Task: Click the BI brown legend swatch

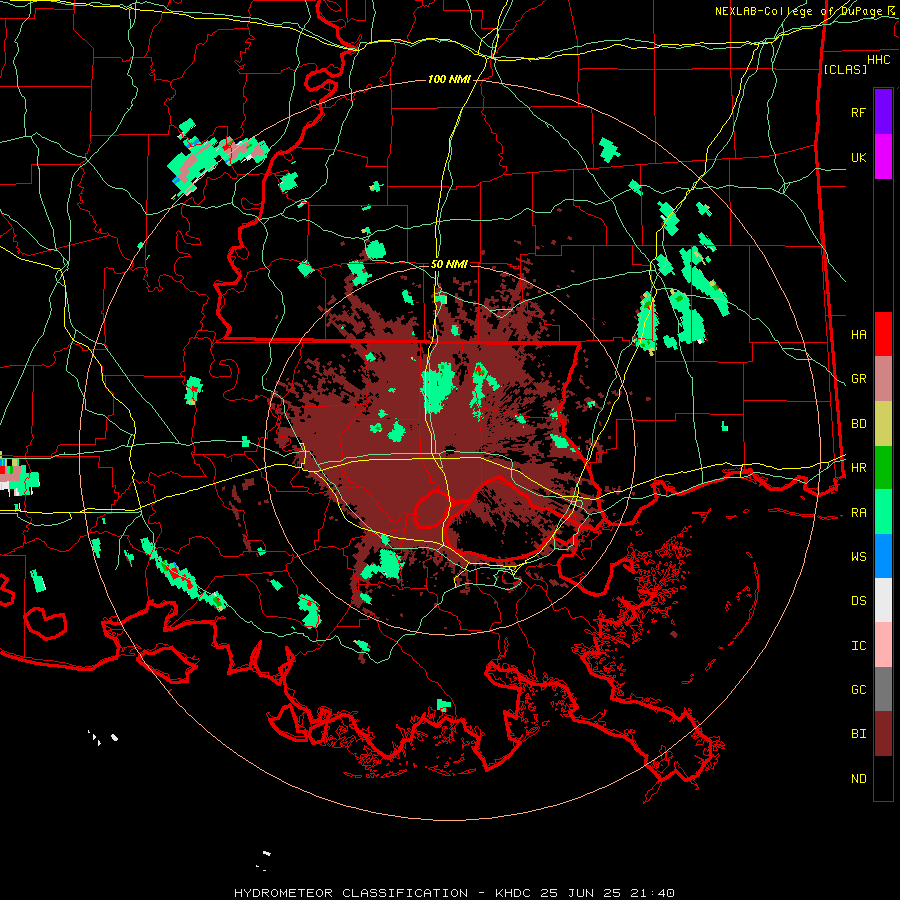Action: click(883, 734)
